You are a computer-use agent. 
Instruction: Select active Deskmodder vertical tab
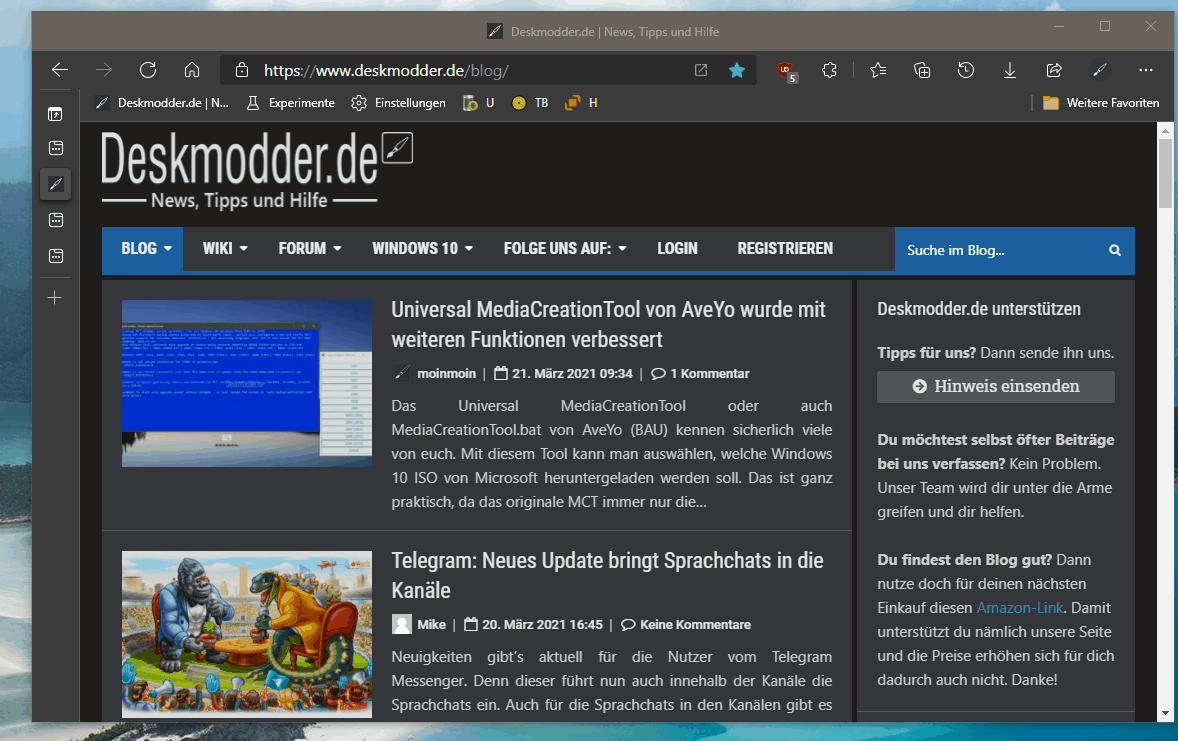(56, 184)
